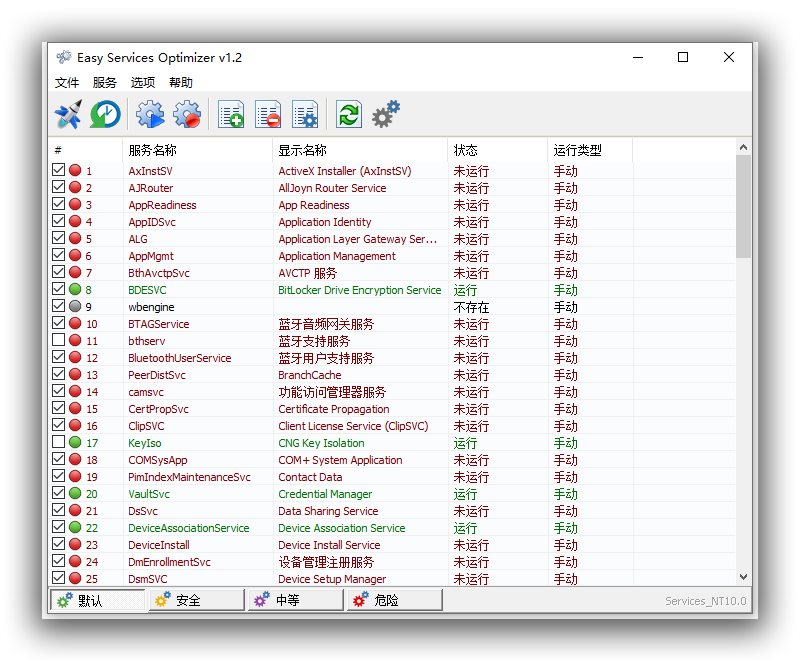Click Data Sharing Service display name
The height and width of the screenshot is (661, 800).
pyautogui.click(x=328, y=511)
